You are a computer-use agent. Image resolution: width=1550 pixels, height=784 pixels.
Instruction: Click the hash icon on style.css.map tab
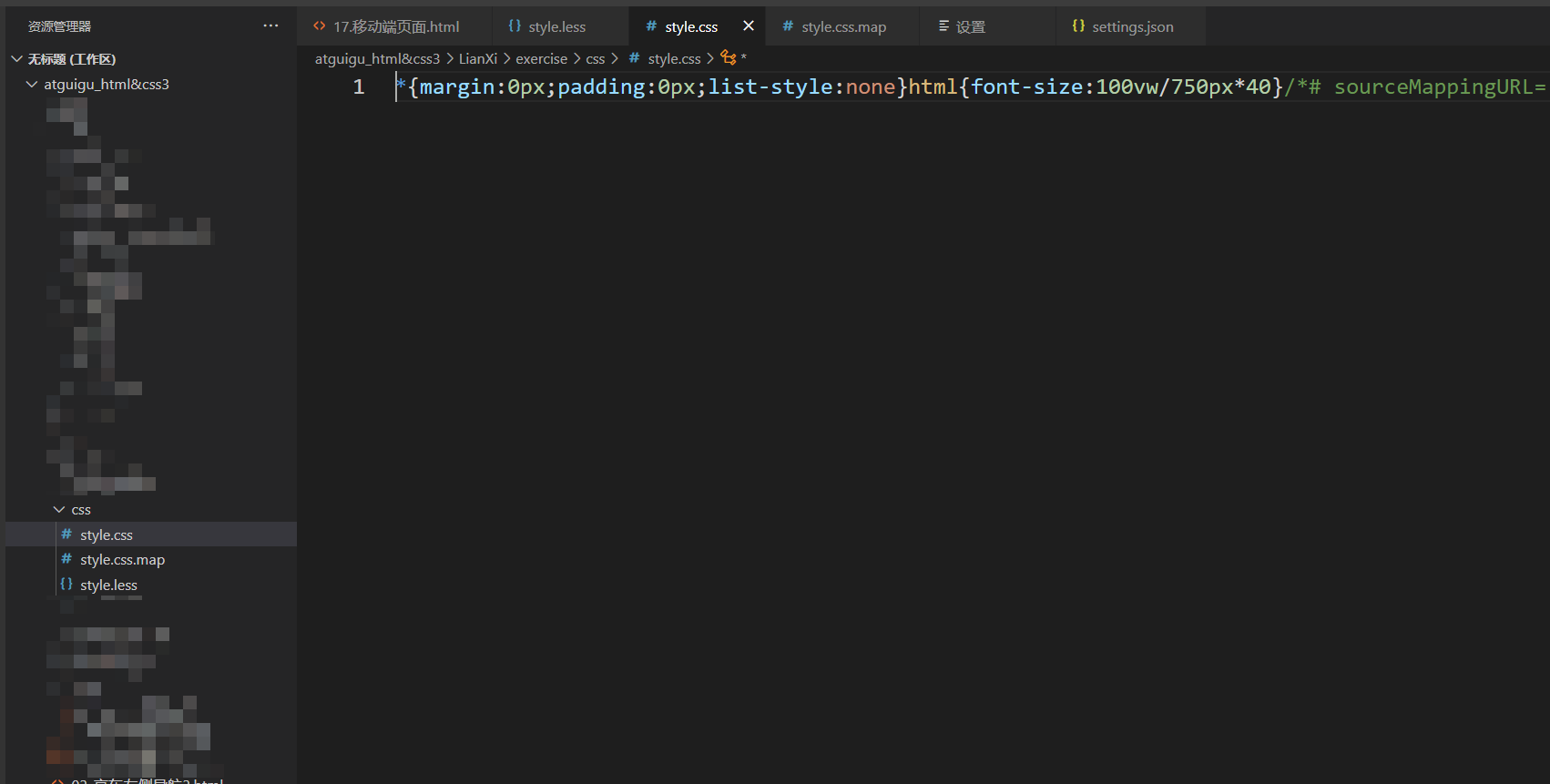(788, 26)
